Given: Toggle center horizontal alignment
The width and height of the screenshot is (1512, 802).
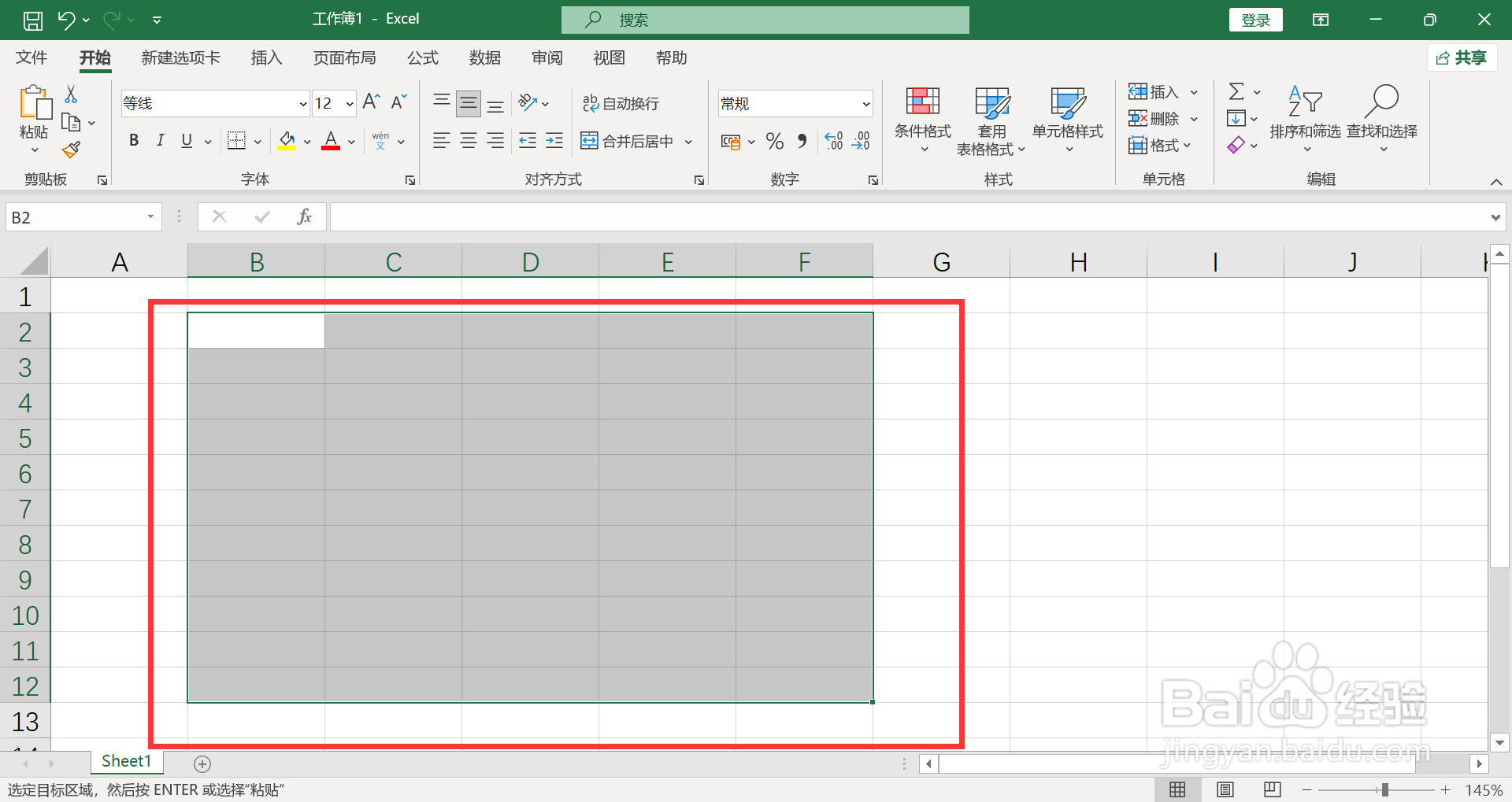Looking at the screenshot, I should pos(469,141).
